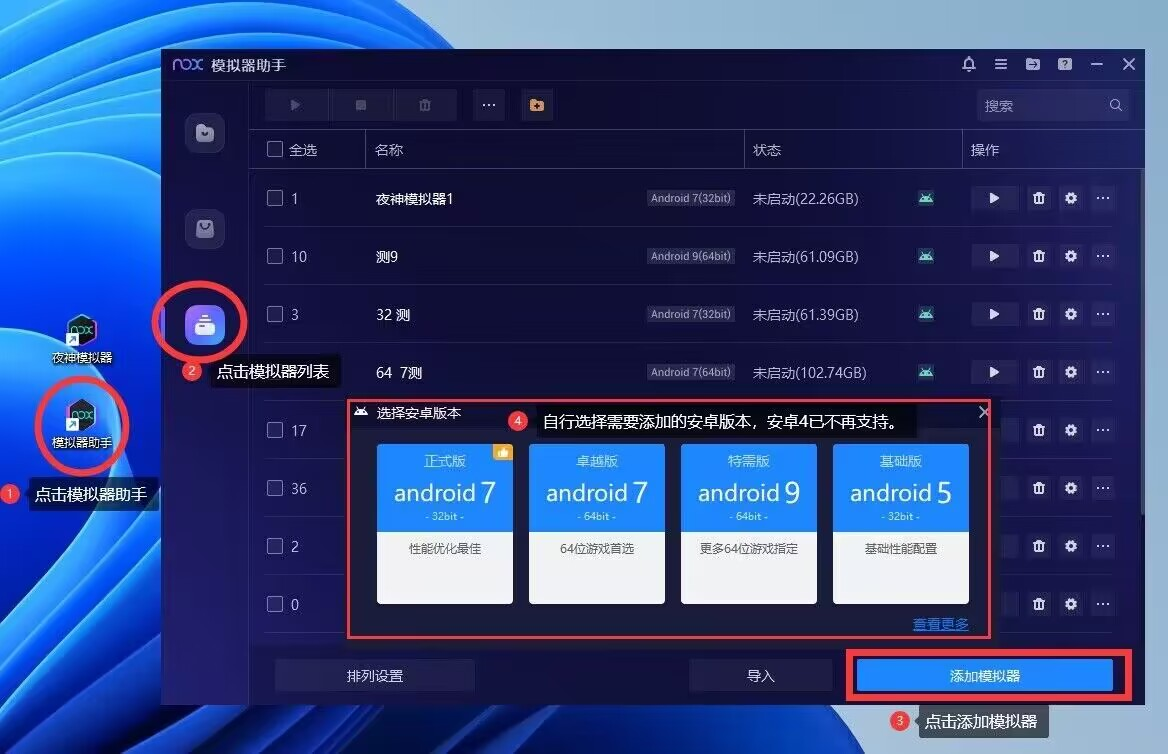This screenshot has height=754, width=1168.
Task: Open settings gear for 夜神模拟器1
Action: coord(1070,198)
